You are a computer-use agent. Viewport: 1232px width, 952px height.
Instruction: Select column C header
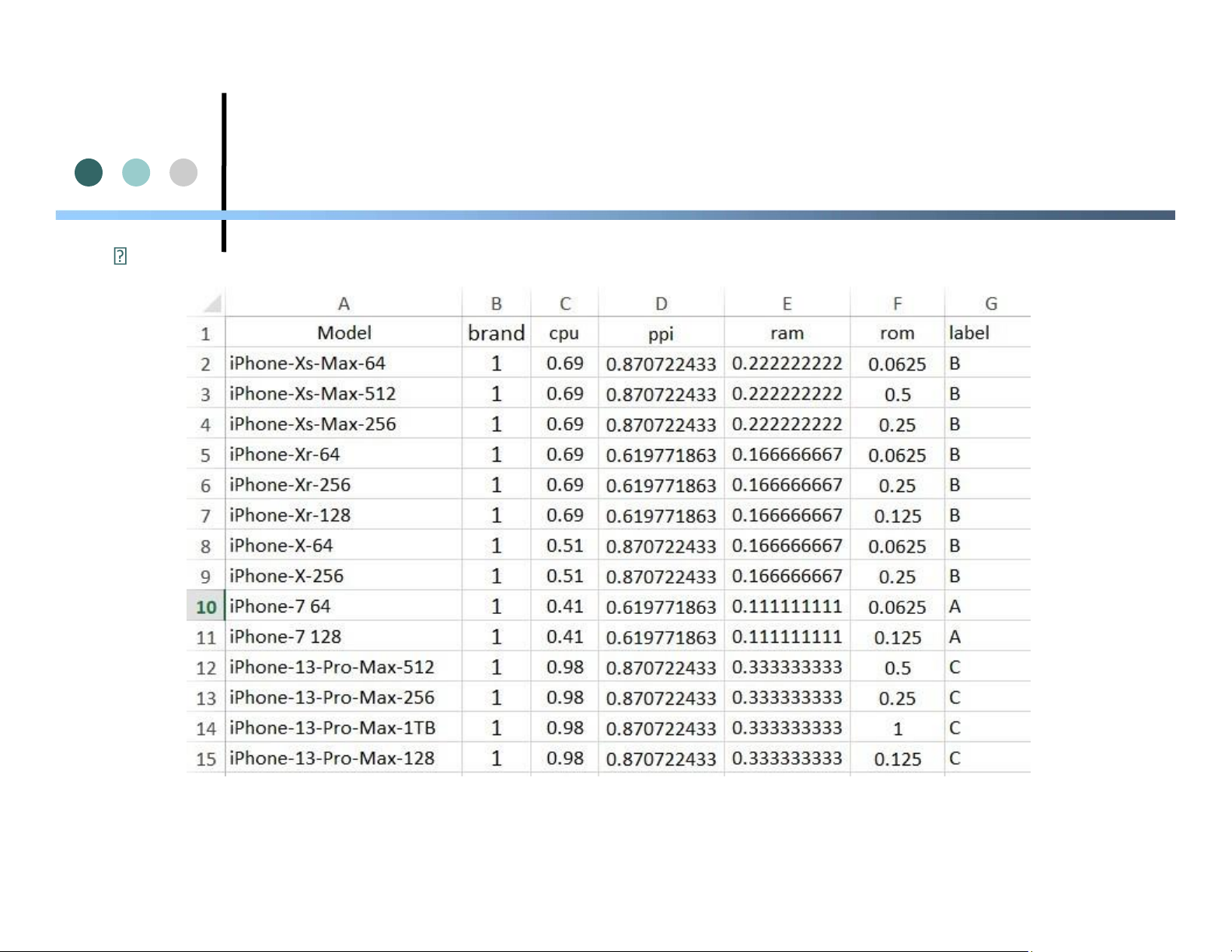(565, 303)
